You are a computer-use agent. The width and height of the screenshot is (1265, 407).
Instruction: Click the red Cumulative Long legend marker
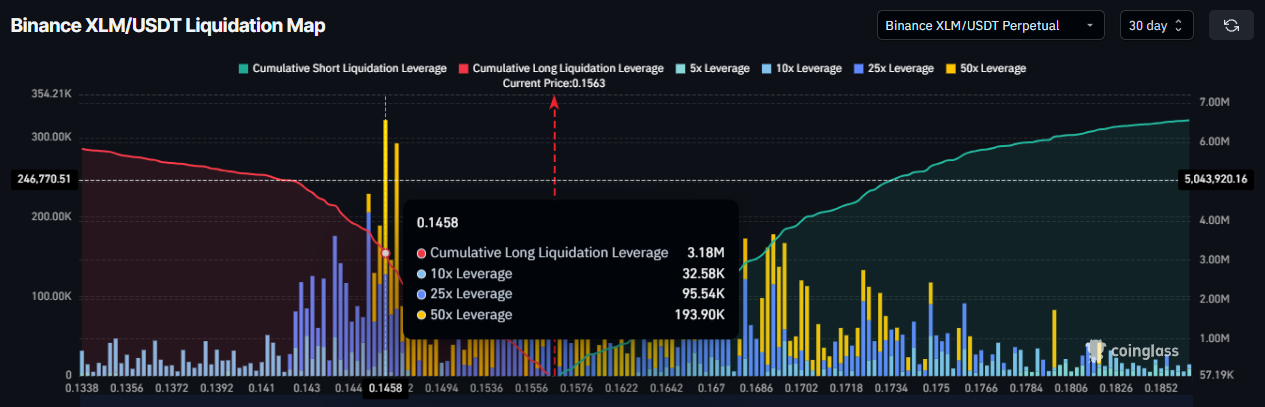point(463,69)
